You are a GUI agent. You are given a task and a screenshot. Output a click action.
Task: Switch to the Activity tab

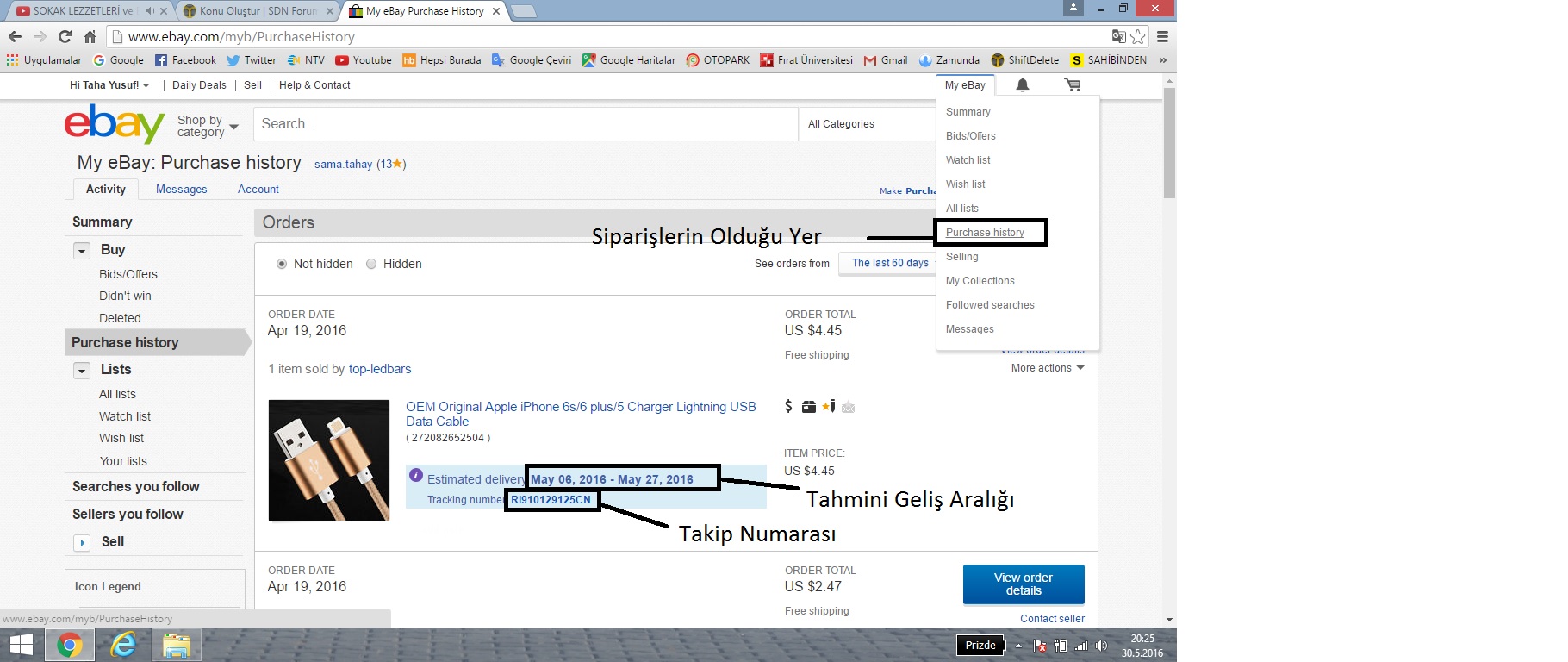pos(106,190)
